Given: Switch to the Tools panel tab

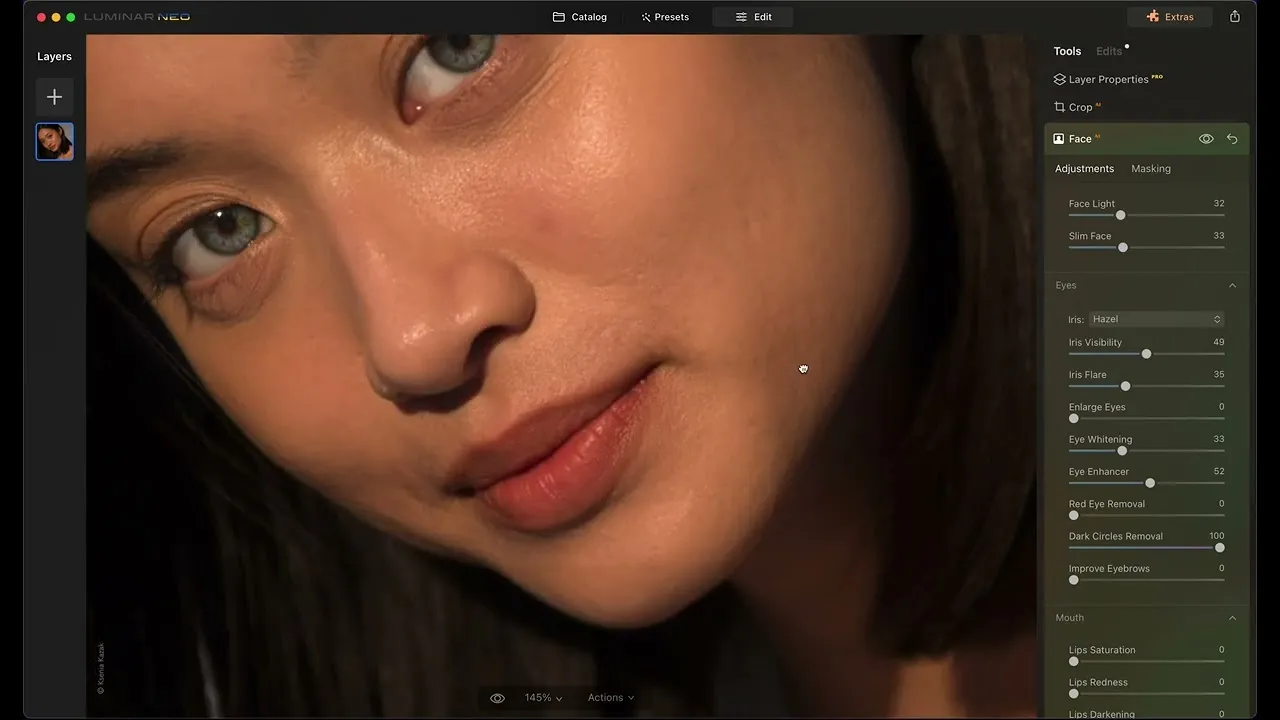Looking at the screenshot, I should click(1067, 51).
